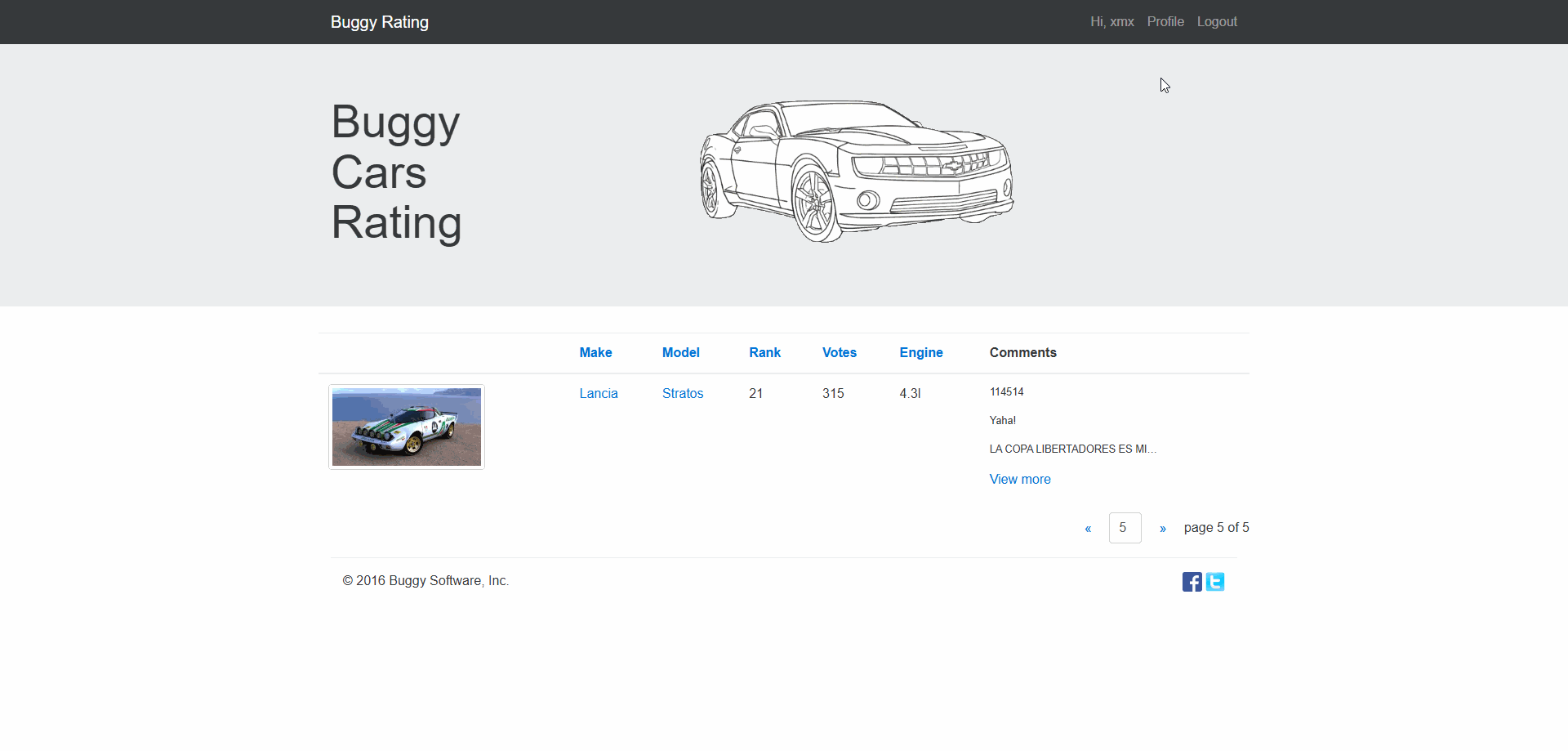Screen dimensions: 1568x751
Task: Click the Comments column header
Action: pos(1022,353)
